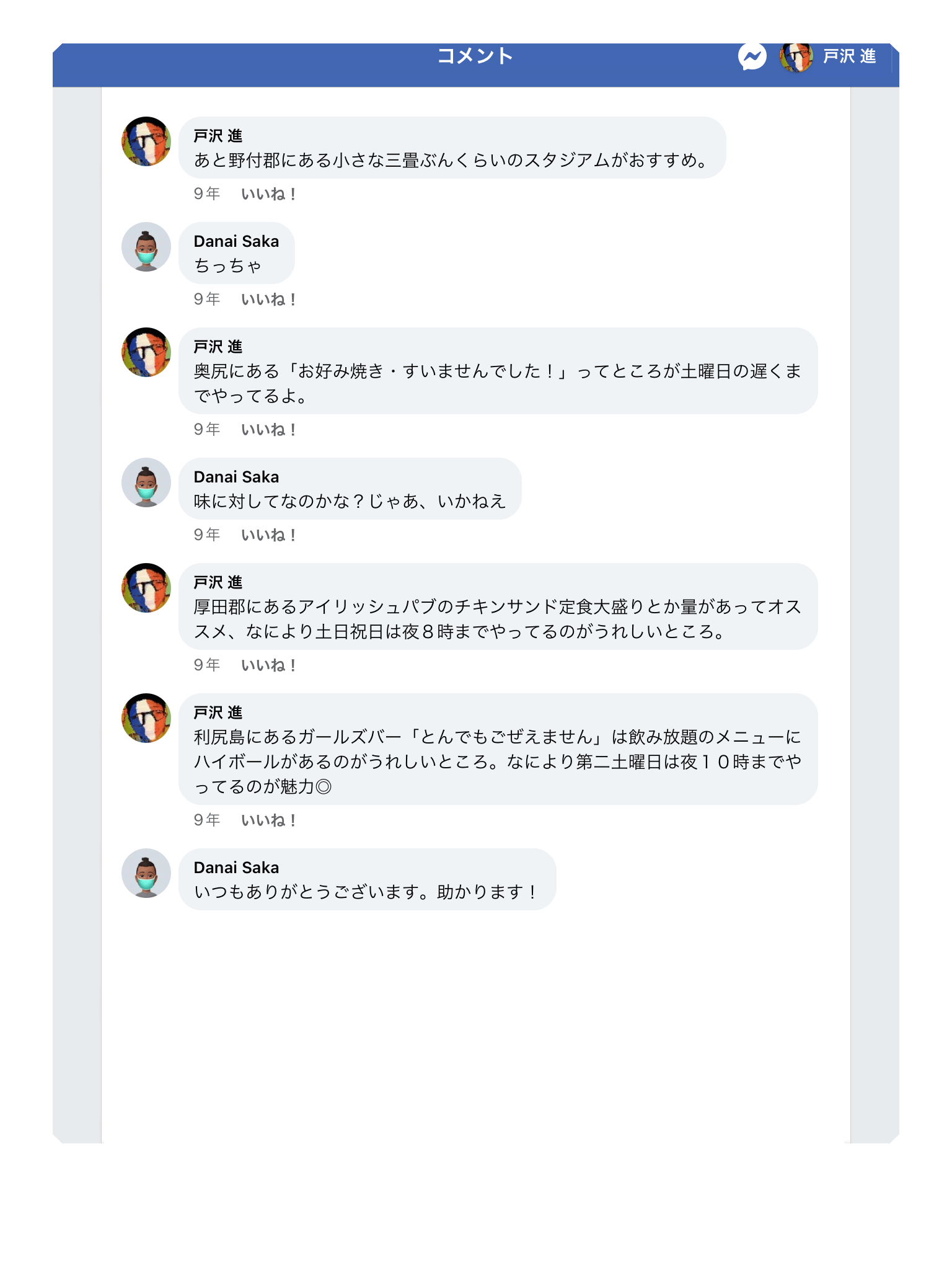Click Danai Saka name on ちっちゃ comment
This screenshot has height=1270, width=952.
pyautogui.click(x=236, y=241)
